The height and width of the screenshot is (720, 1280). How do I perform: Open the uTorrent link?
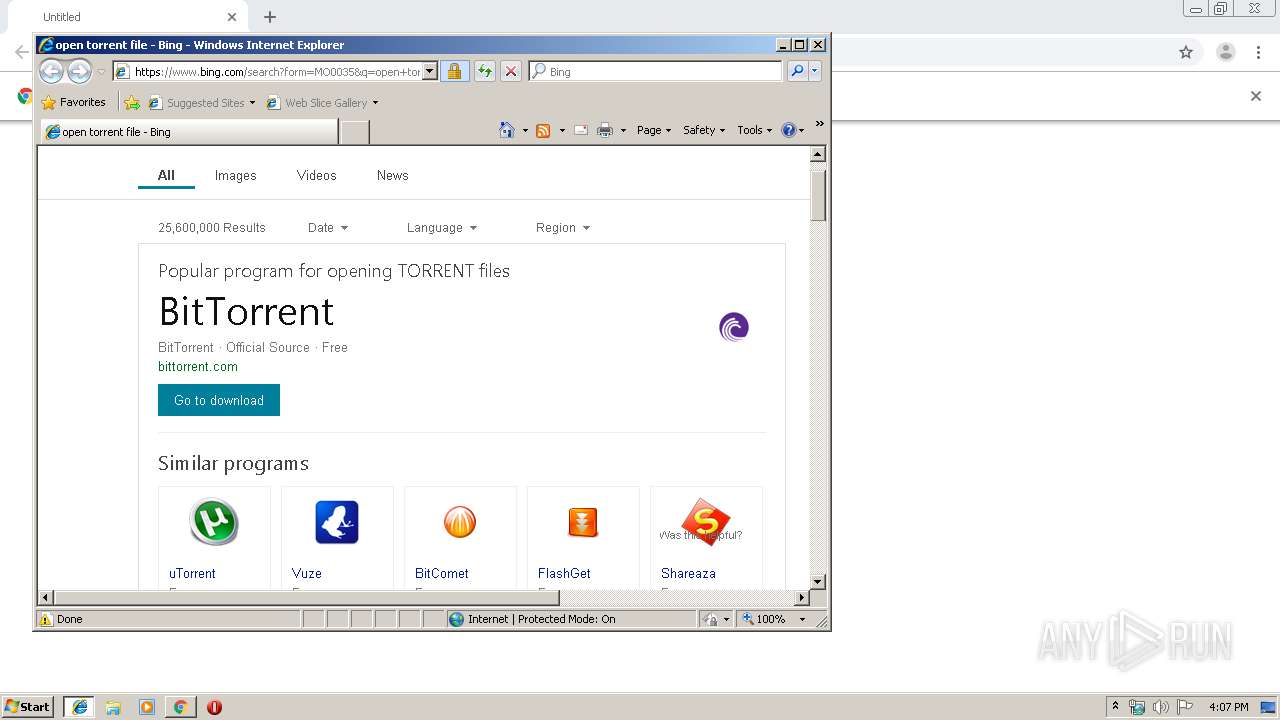(x=192, y=574)
